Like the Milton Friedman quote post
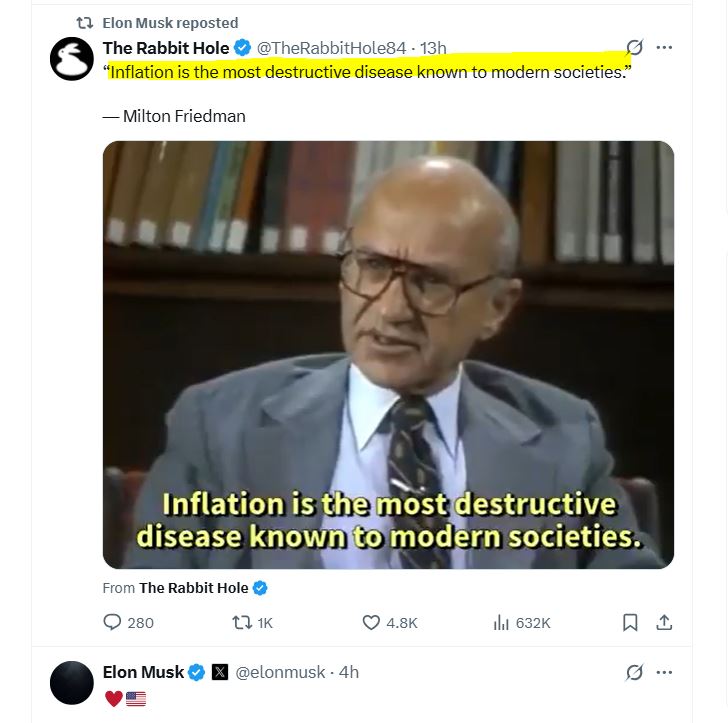 [371, 622]
